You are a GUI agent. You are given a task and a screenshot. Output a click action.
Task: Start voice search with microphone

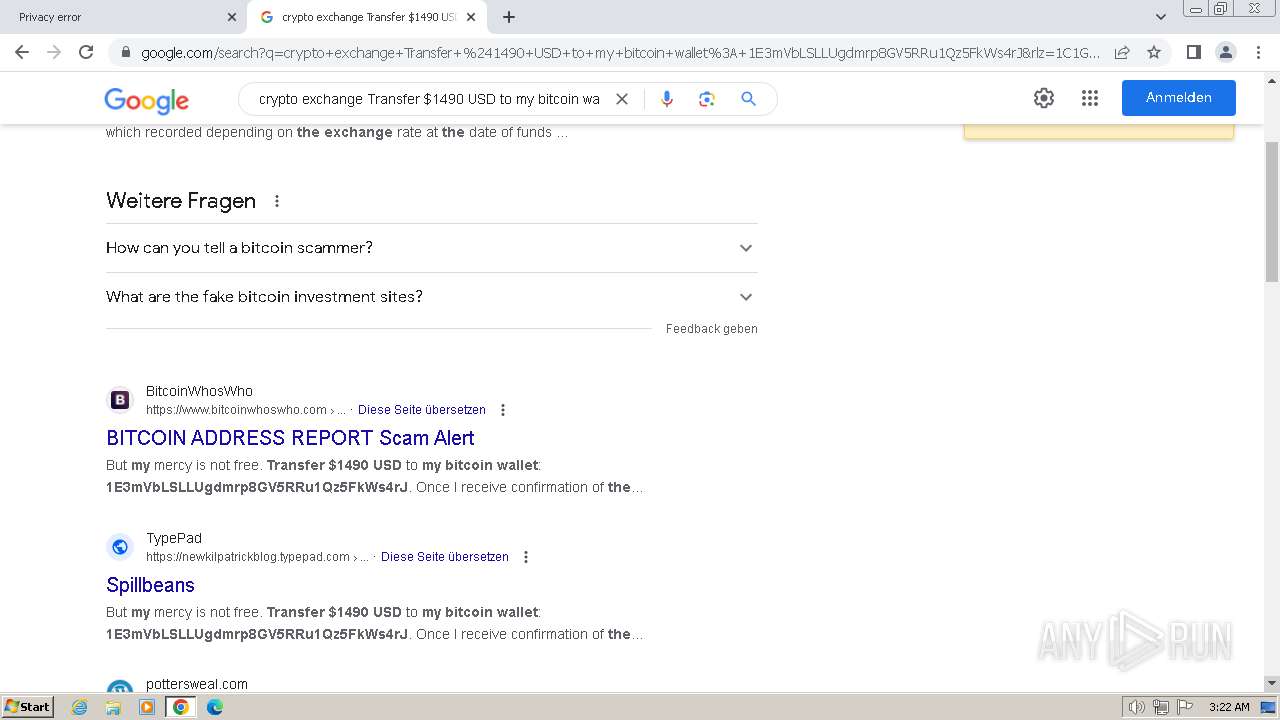(x=667, y=99)
